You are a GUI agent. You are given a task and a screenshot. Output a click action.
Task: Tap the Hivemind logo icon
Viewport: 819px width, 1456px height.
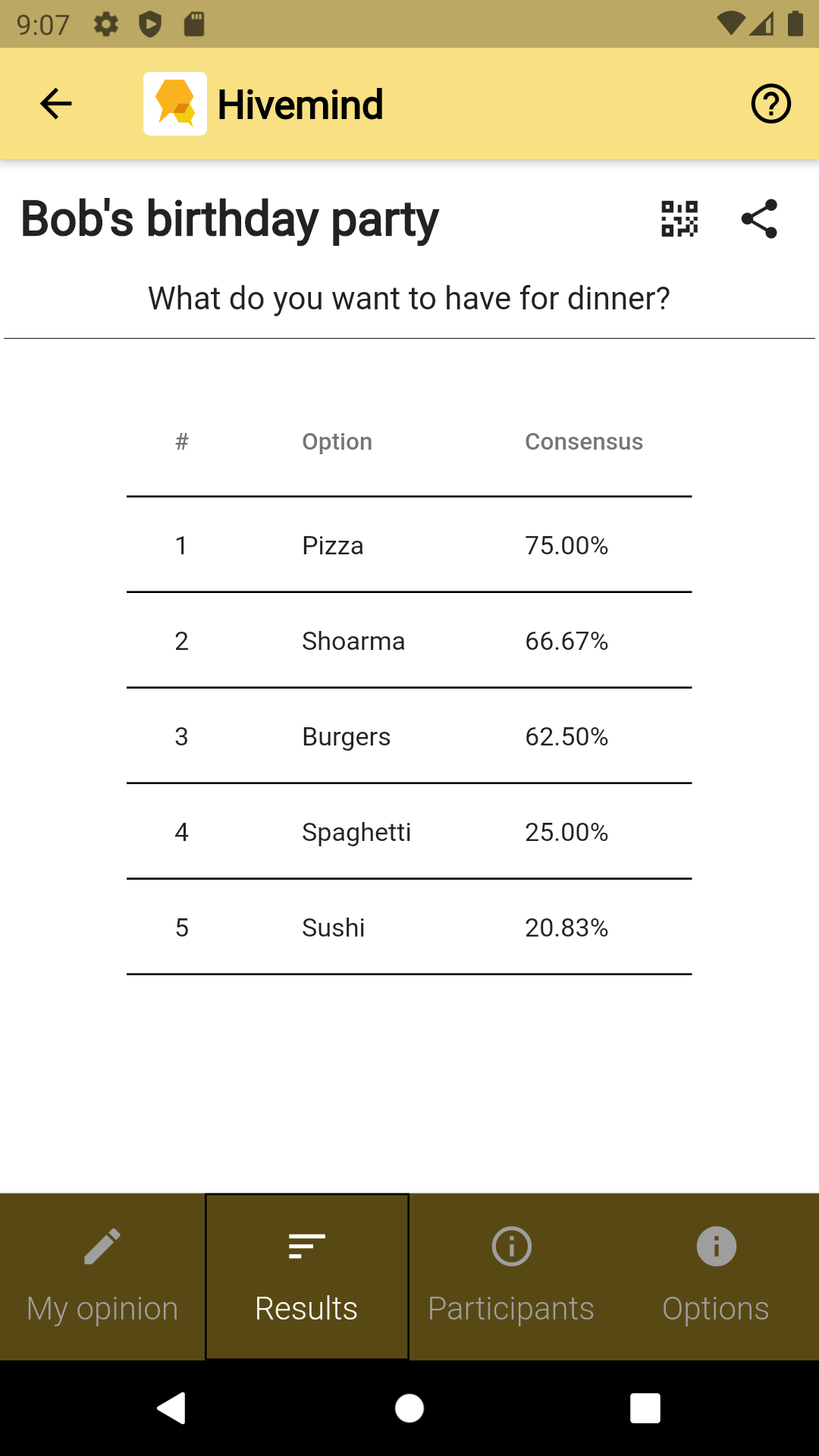click(x=175, y=104)
